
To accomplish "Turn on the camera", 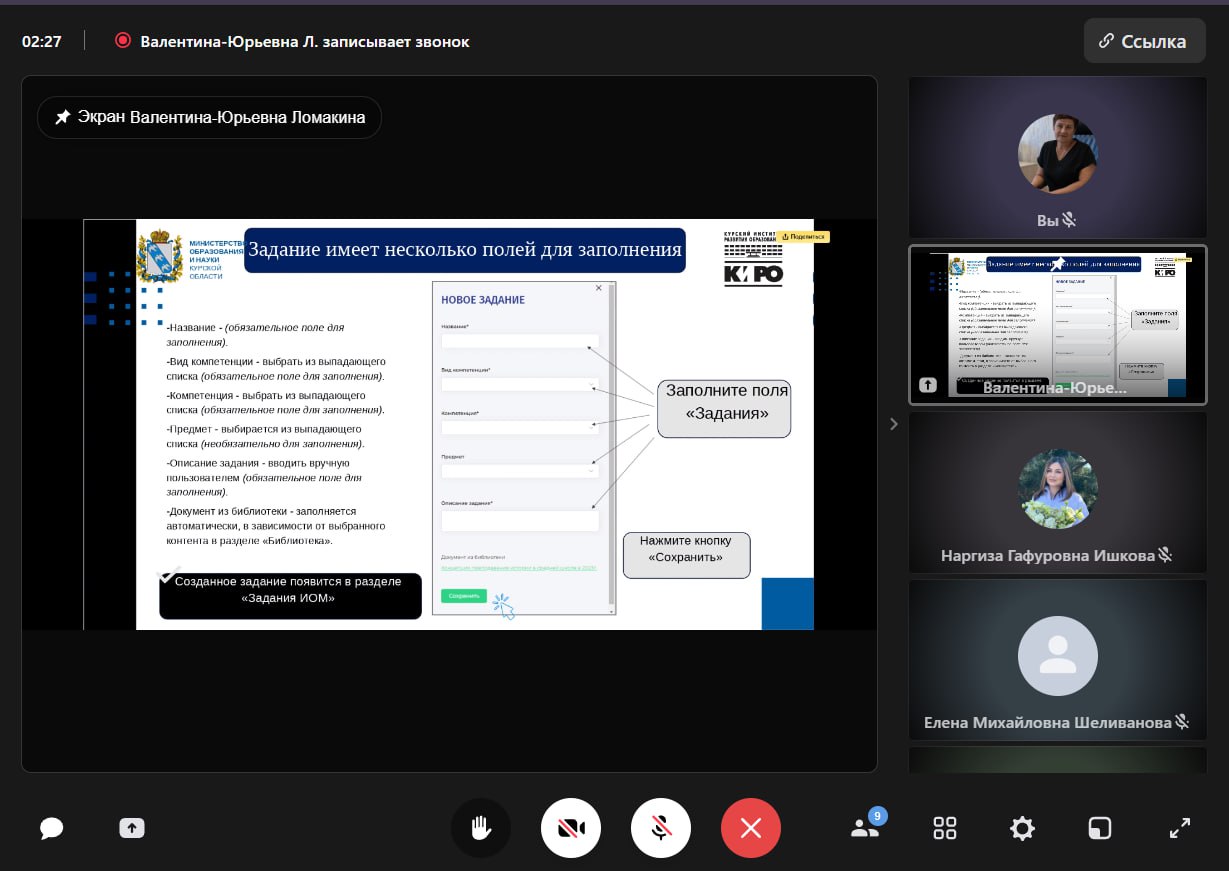I will [x=571, y=828].
